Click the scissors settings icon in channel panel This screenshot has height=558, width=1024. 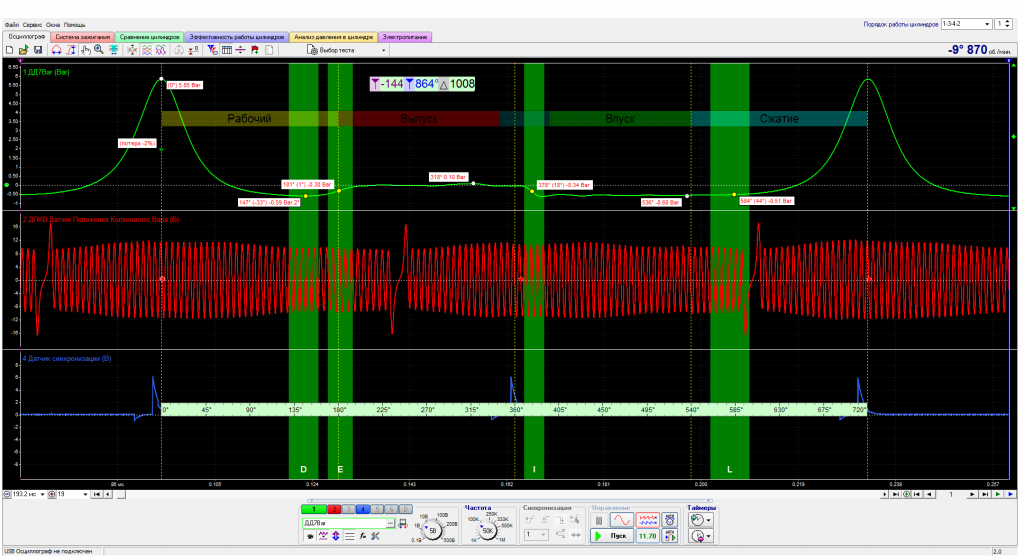[x=376, y=536]
